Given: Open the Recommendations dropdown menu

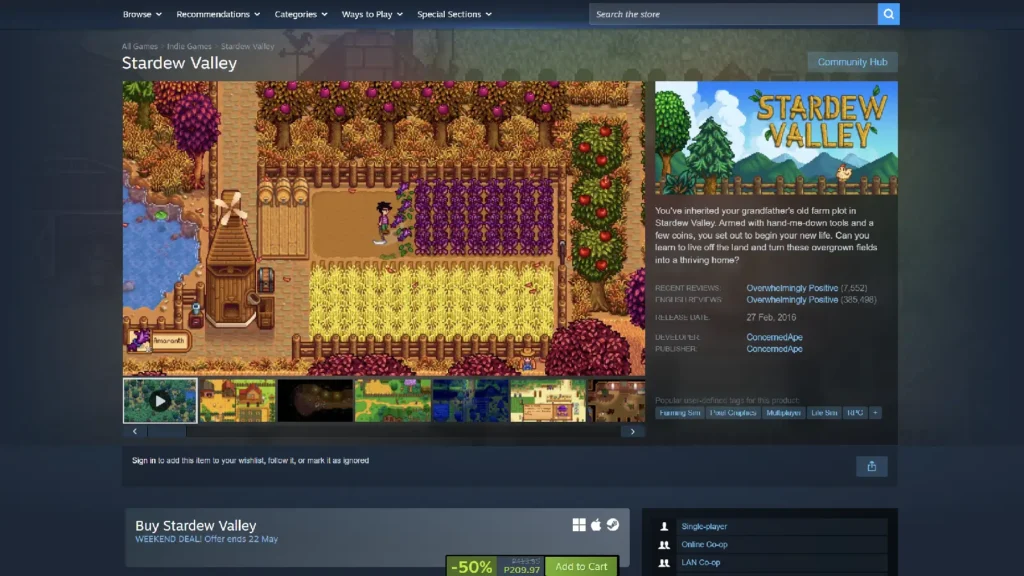Looking at the screenshot, I should [218, 14].
